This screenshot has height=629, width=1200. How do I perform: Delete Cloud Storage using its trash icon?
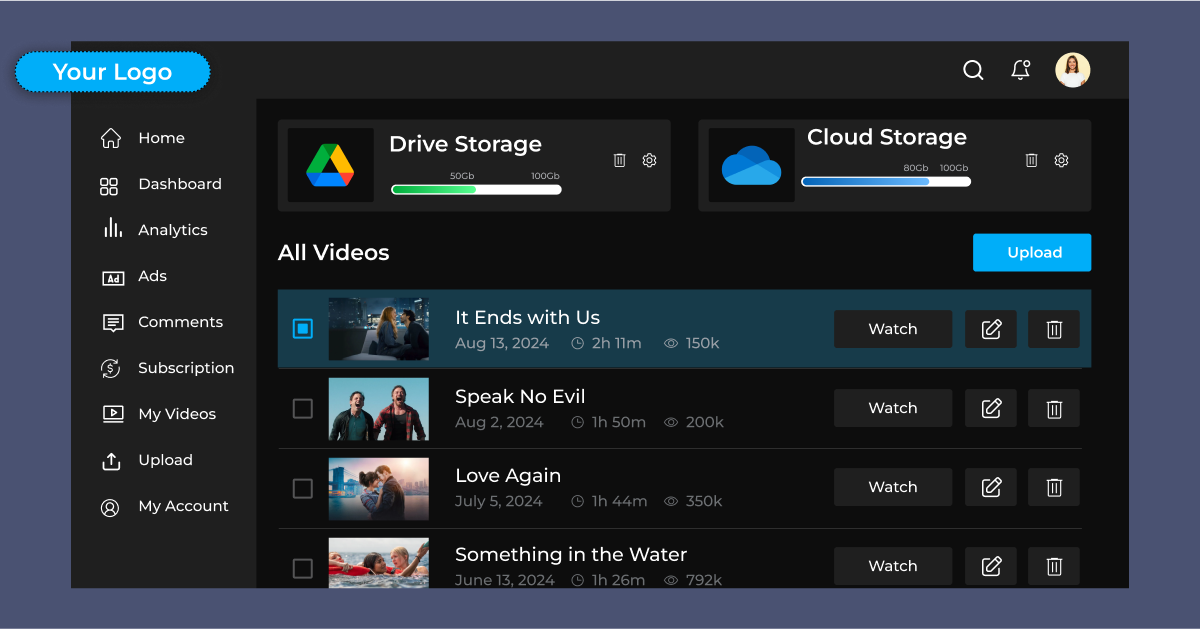click(x=1031, y=160)
